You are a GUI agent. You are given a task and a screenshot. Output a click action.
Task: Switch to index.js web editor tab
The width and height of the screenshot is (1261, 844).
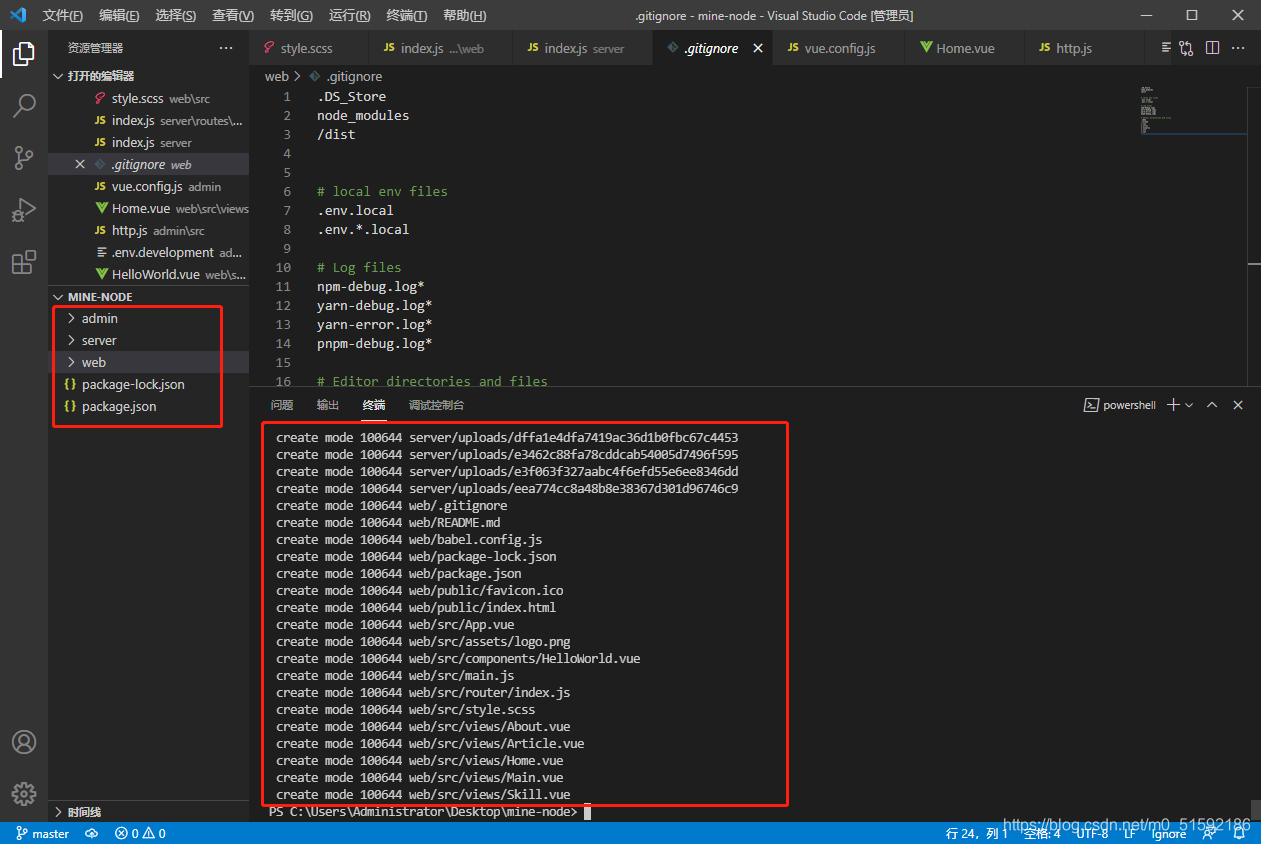440,48
